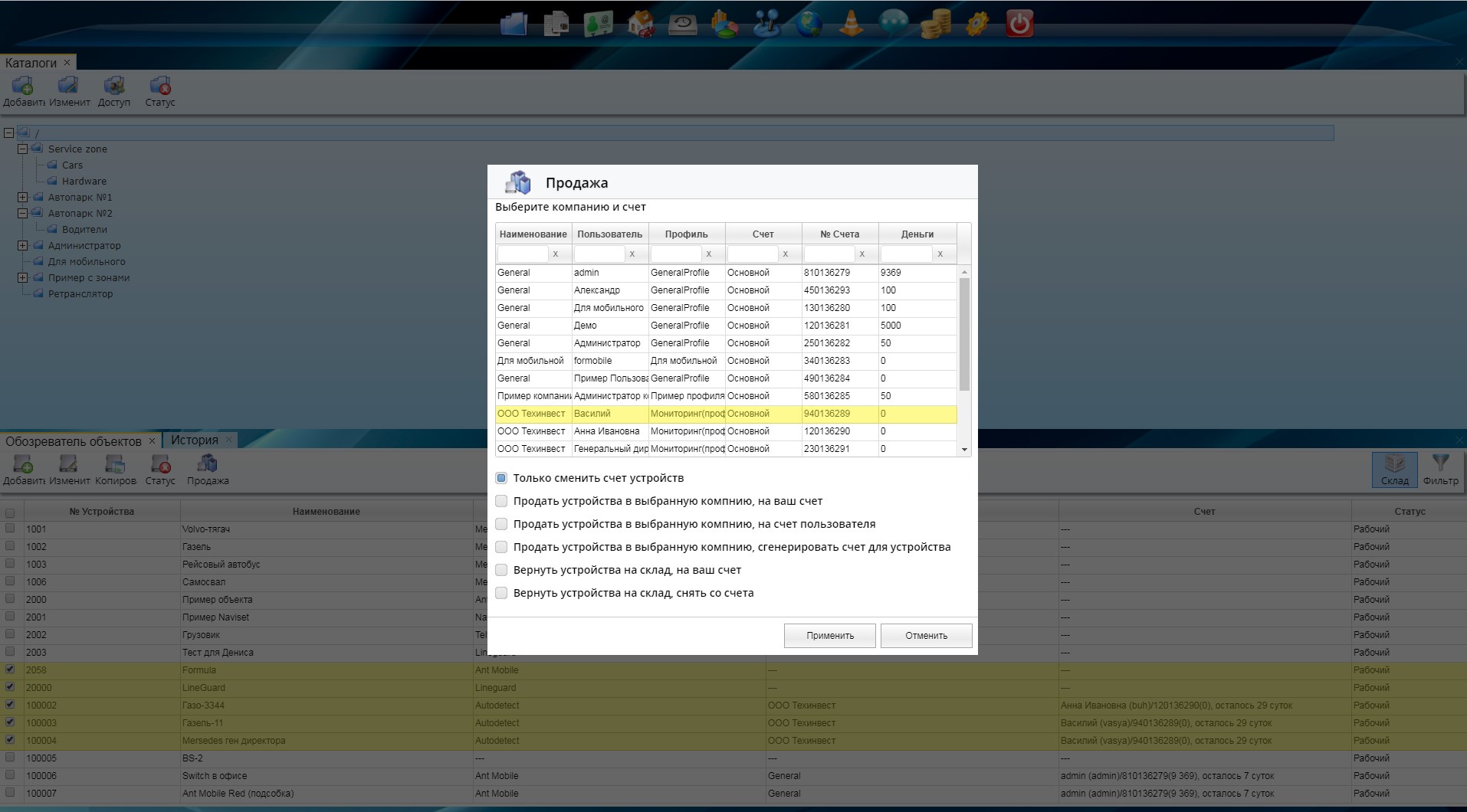Select 'Вернуть устройства на склад, на ваш счет'
Viewport: 1467px width, 812px height.
click(501, 570)
